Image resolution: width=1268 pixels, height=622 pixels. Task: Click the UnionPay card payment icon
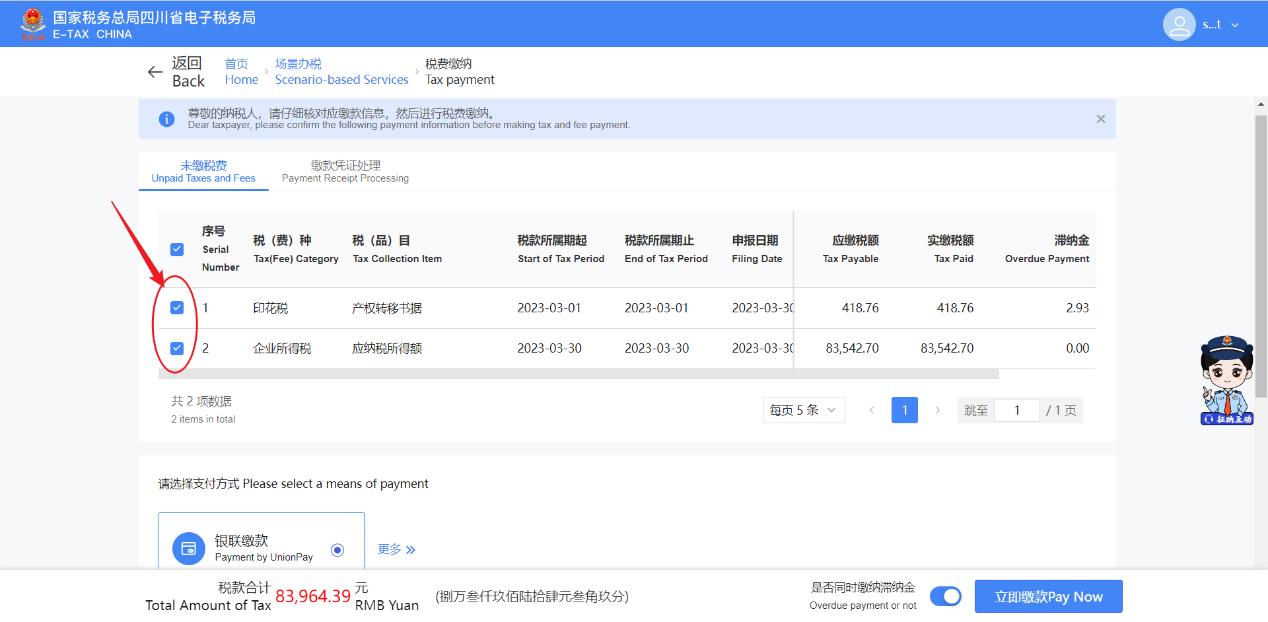click(x=188, y=548)
